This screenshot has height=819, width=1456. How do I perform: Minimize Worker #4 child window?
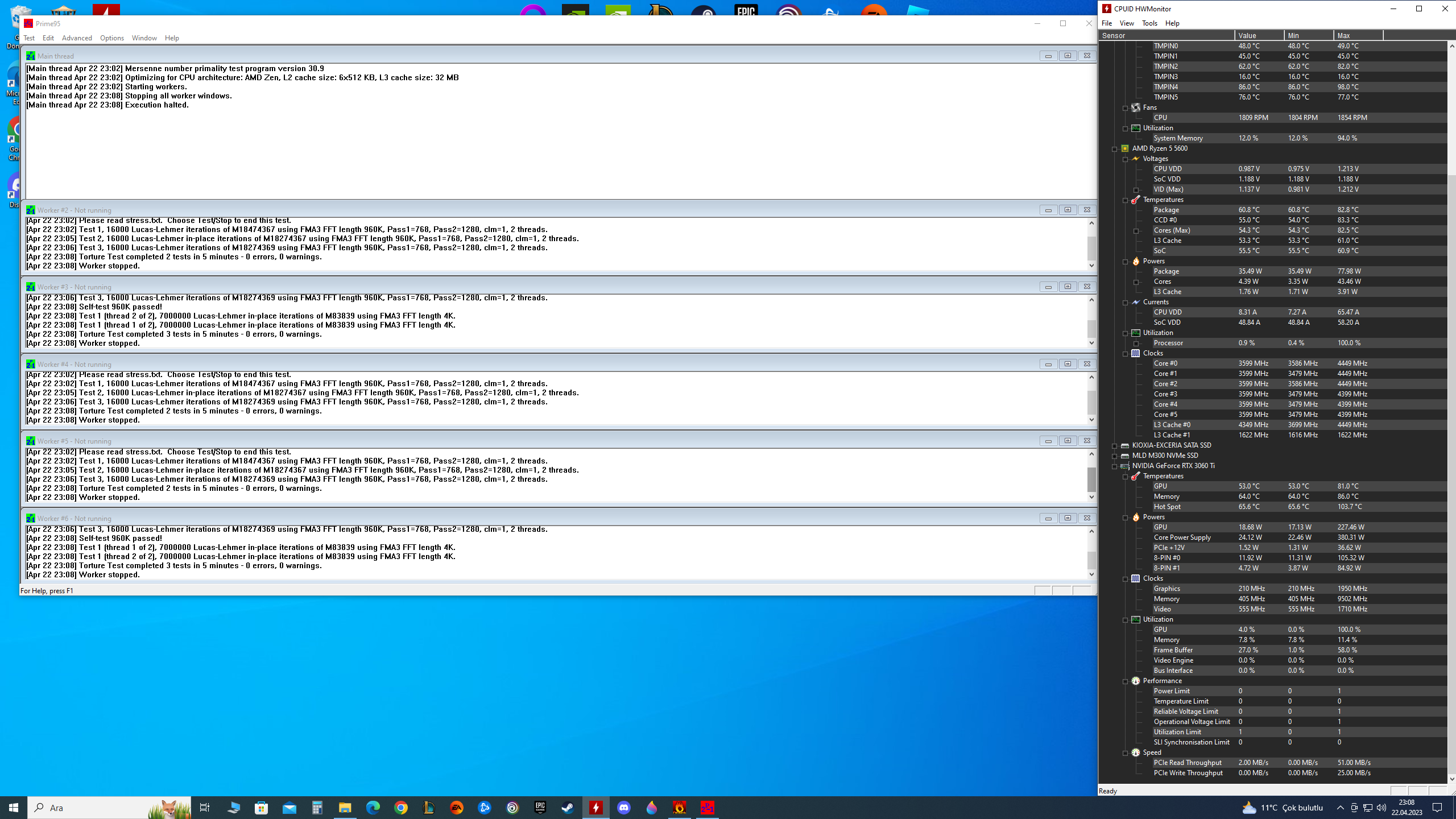[1048, 364]
